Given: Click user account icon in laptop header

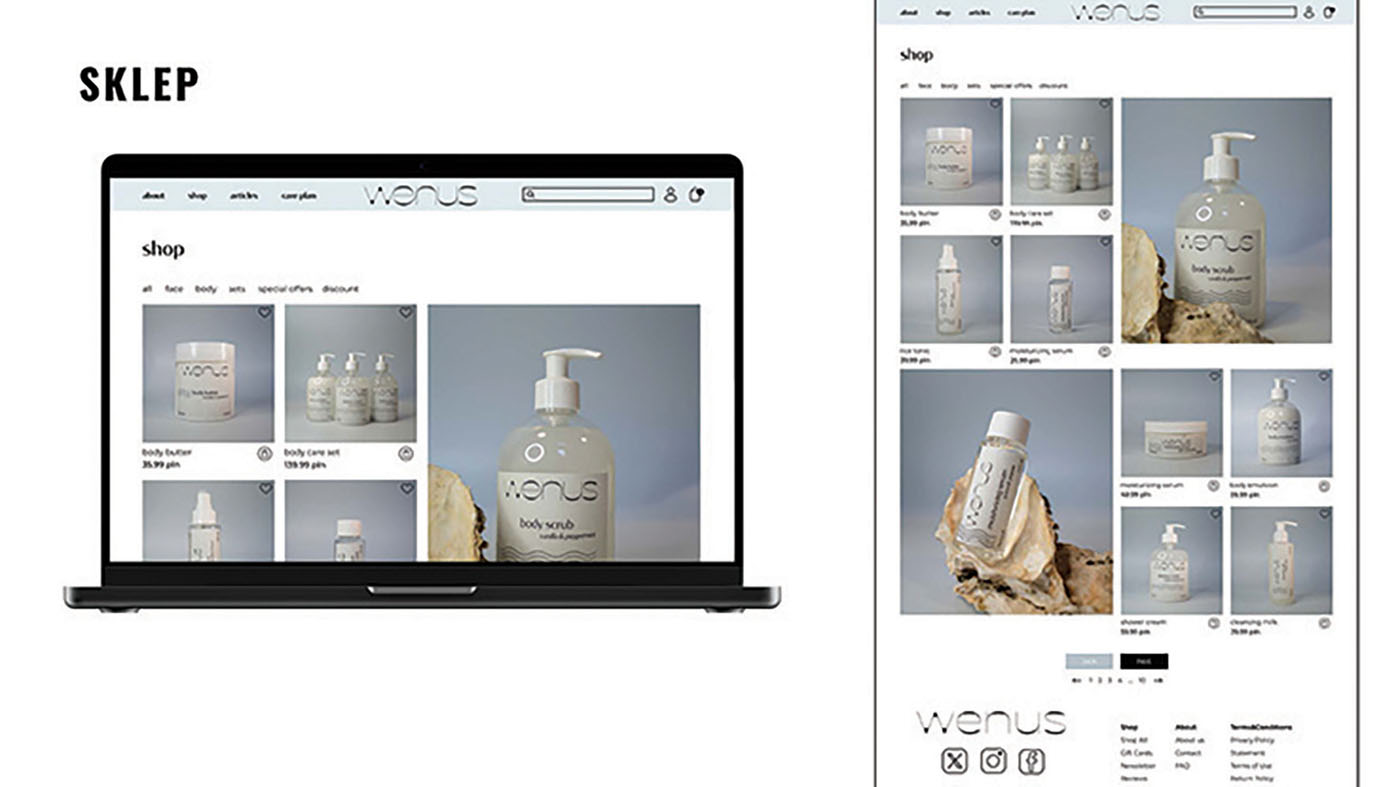Looking at the screenshot, I should [x=670, y=195].
